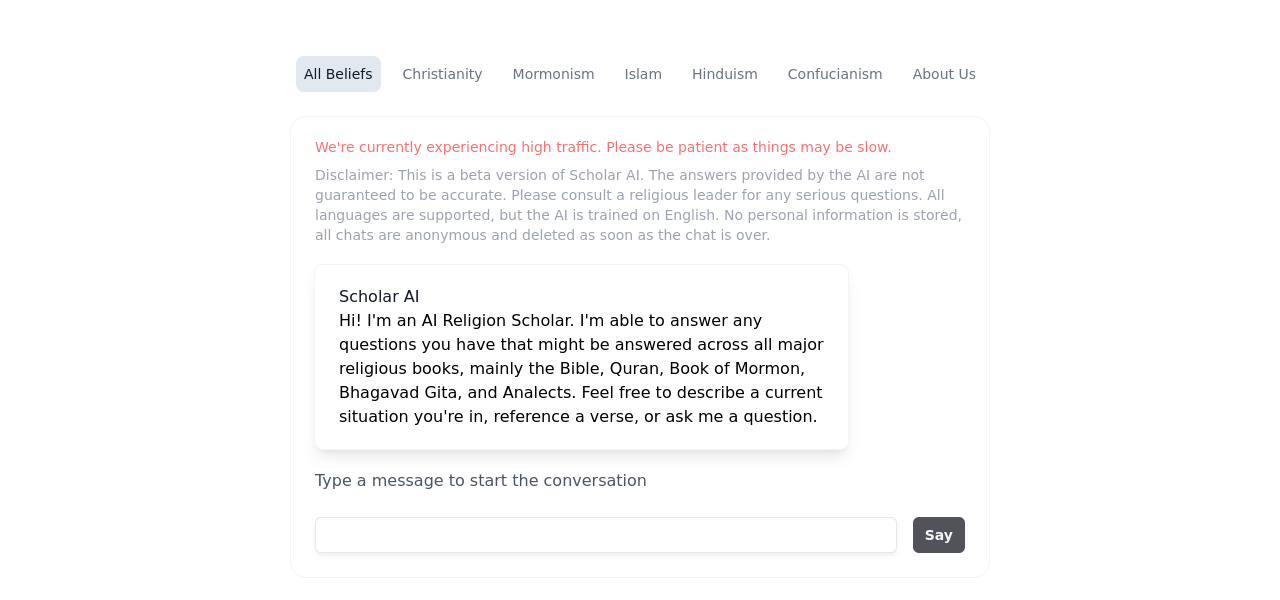
Task: Click the red high traffic warning
Action: pos(603,147)
